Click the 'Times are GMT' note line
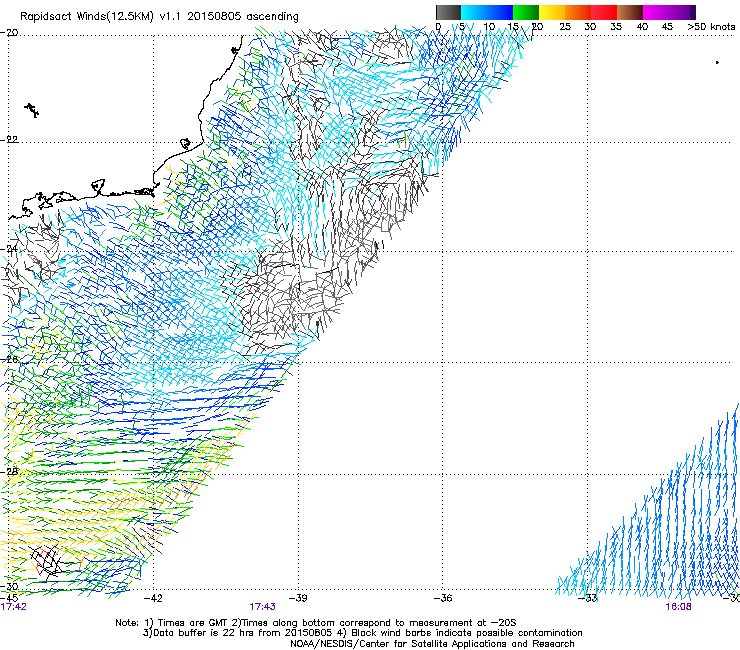 pos(316,623)
